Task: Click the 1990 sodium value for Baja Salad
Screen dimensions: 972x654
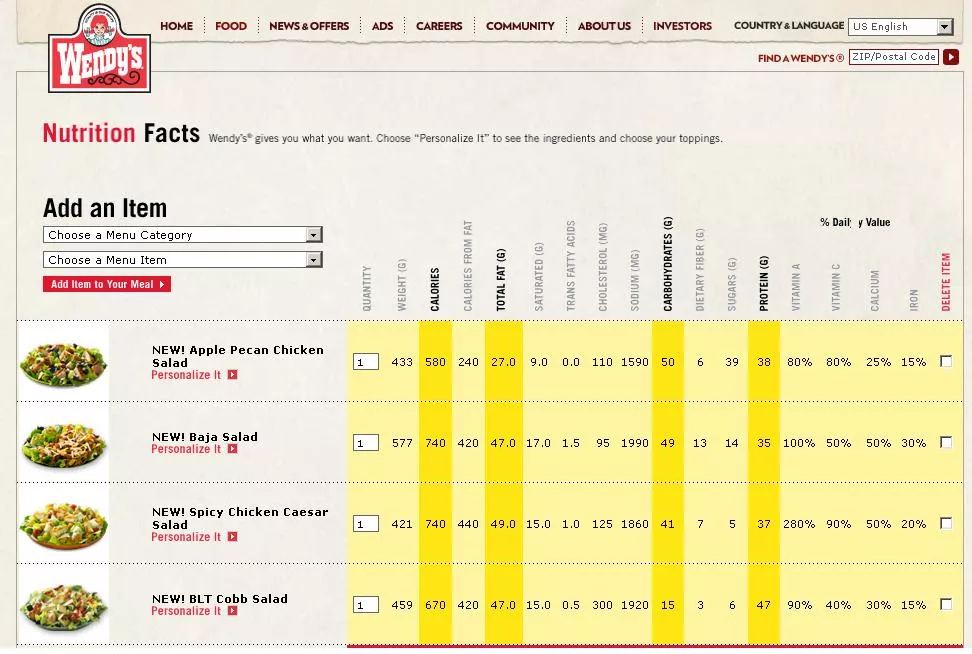Action: (635, 443)
